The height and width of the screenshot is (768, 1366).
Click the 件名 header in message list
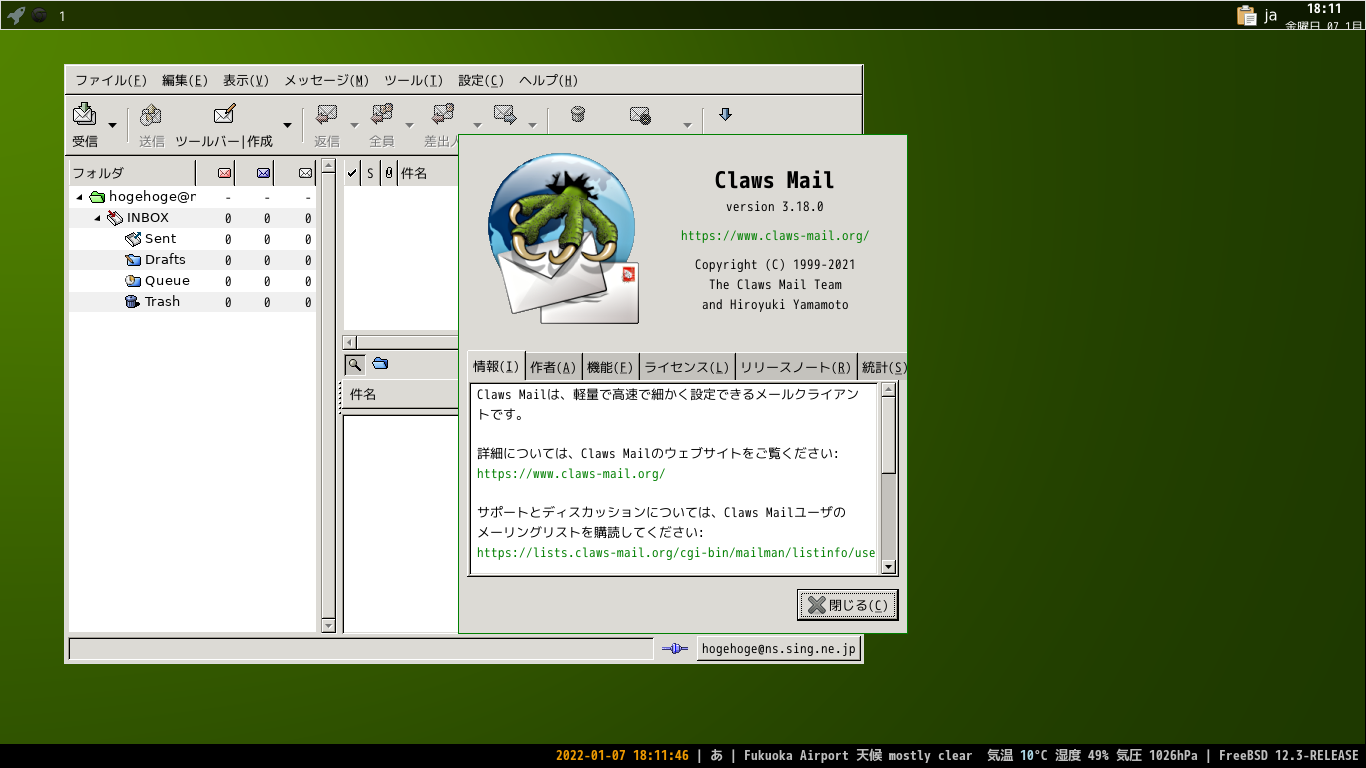(428, 173)
